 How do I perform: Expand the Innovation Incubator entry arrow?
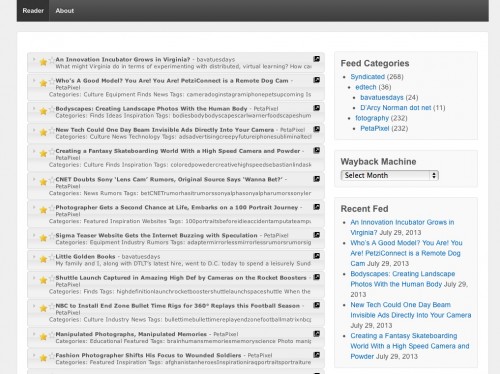(34, 59)
